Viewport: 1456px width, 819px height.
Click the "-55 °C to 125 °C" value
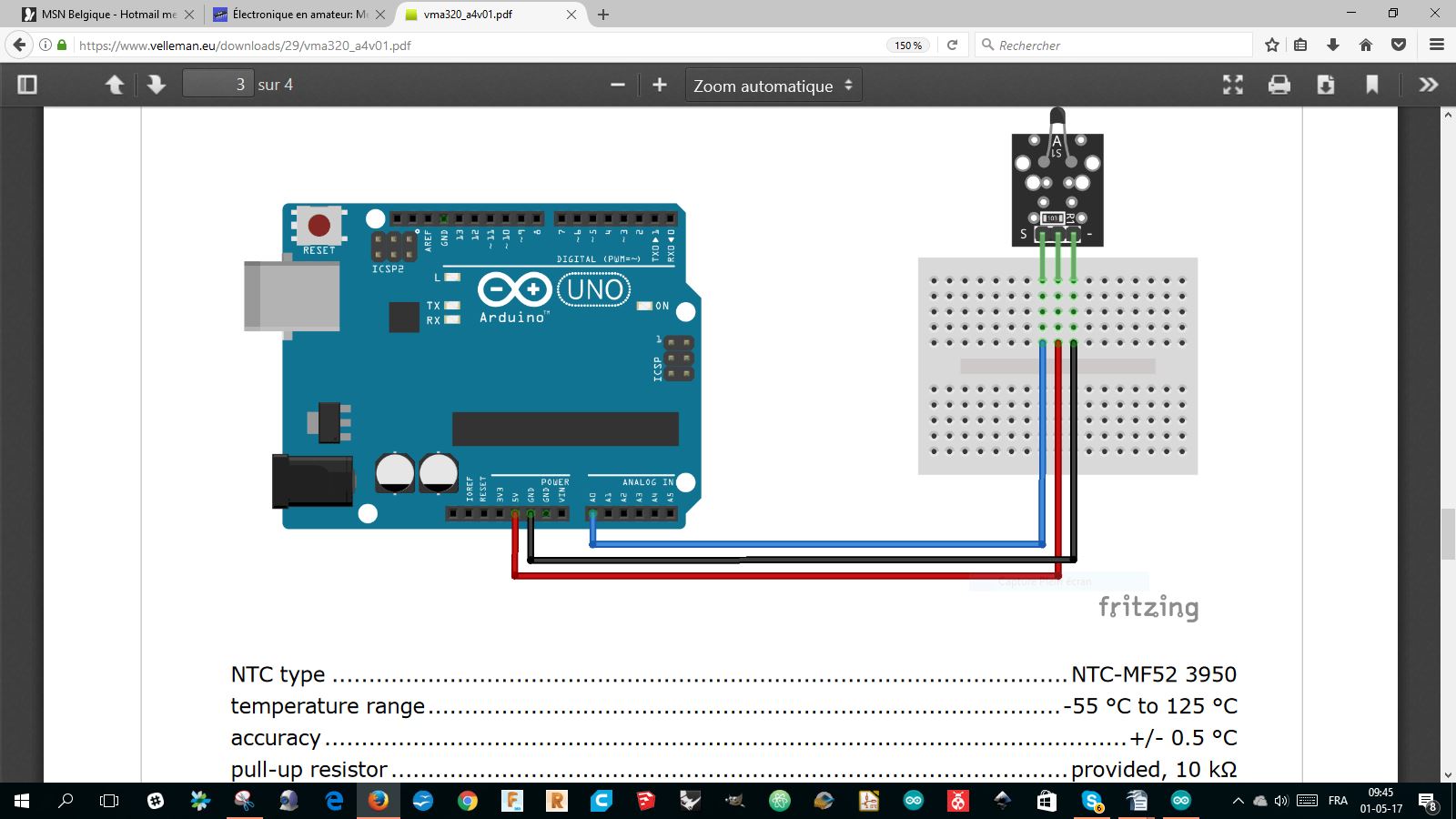coord(1151,706)
